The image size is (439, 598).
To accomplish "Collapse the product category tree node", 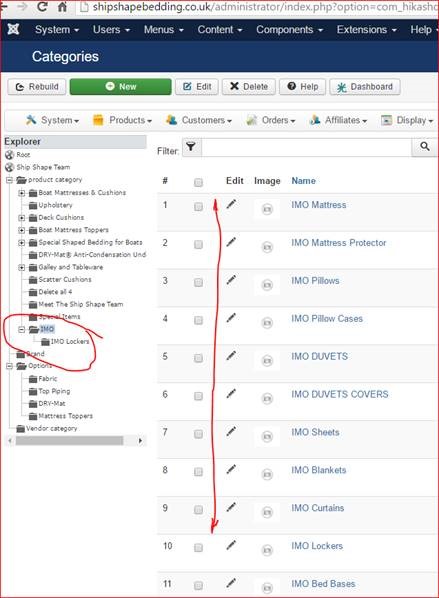I will (x=10, y=180).
